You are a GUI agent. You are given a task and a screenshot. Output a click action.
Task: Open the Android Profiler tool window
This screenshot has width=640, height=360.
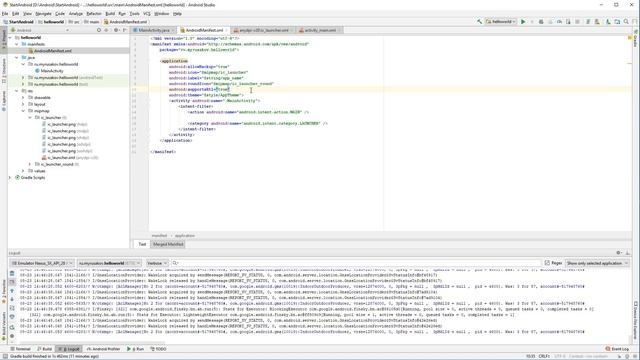click(103, 349)
